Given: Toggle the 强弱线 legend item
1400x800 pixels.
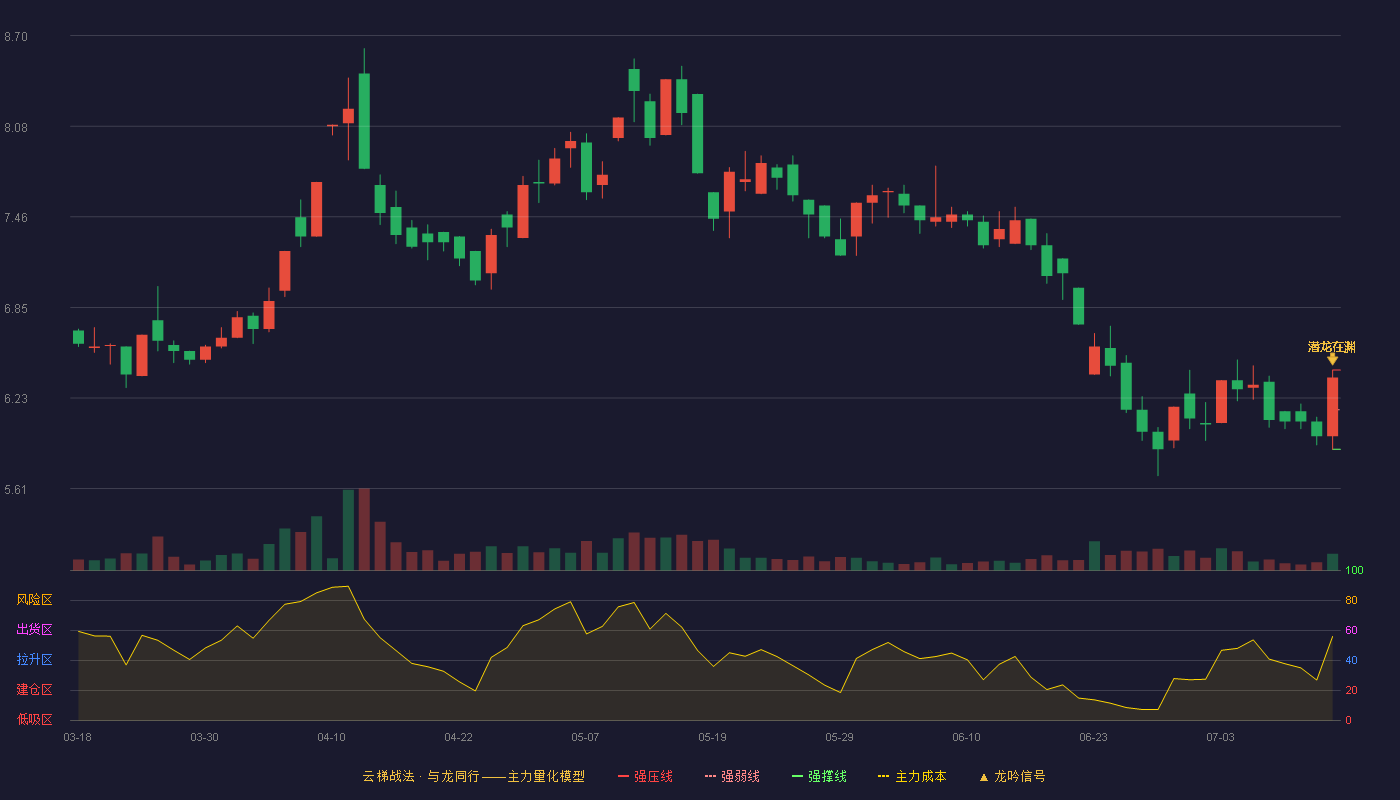Looking at the screenshot, I should (732, 776).
